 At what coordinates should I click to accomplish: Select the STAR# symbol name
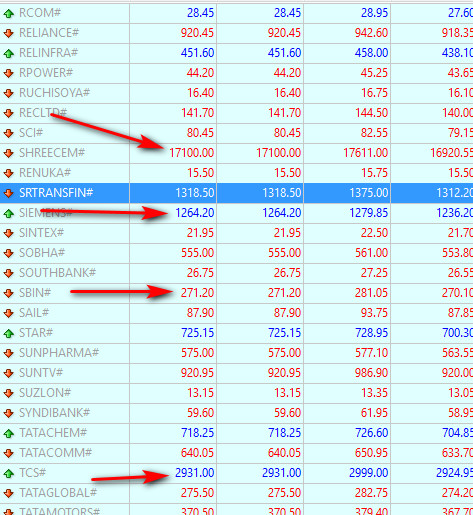pos(36,333)
